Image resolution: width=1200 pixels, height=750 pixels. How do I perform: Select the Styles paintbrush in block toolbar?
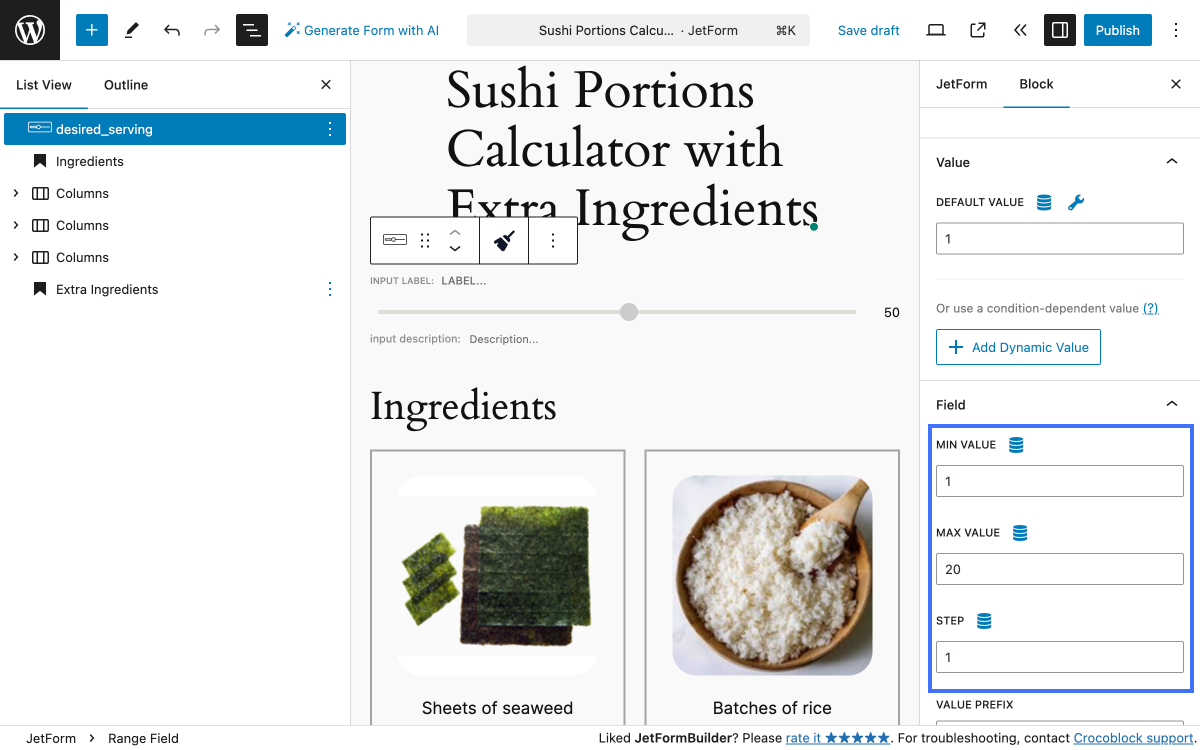(x=503, y=240)
